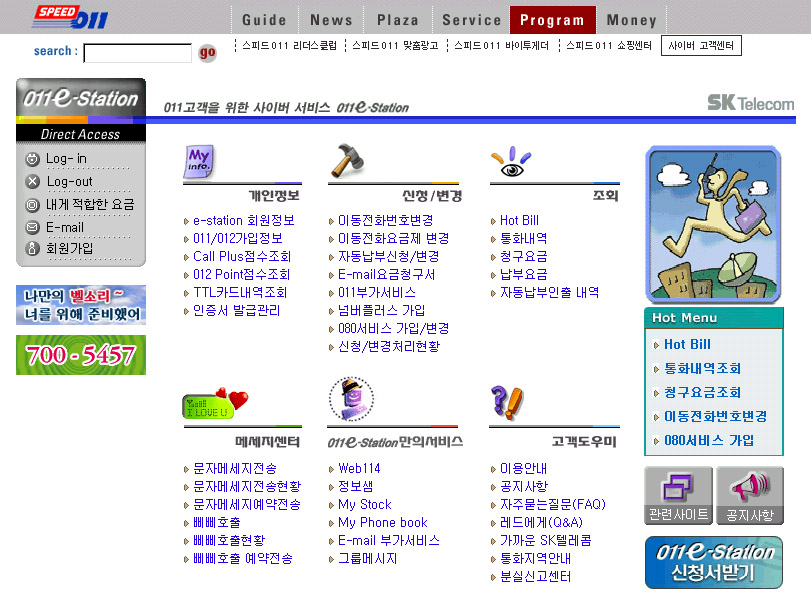This screenshot has width=811, height=601.
Task: Open 자주묻는질문(FAQ) link
Action: tap(552, 504)
